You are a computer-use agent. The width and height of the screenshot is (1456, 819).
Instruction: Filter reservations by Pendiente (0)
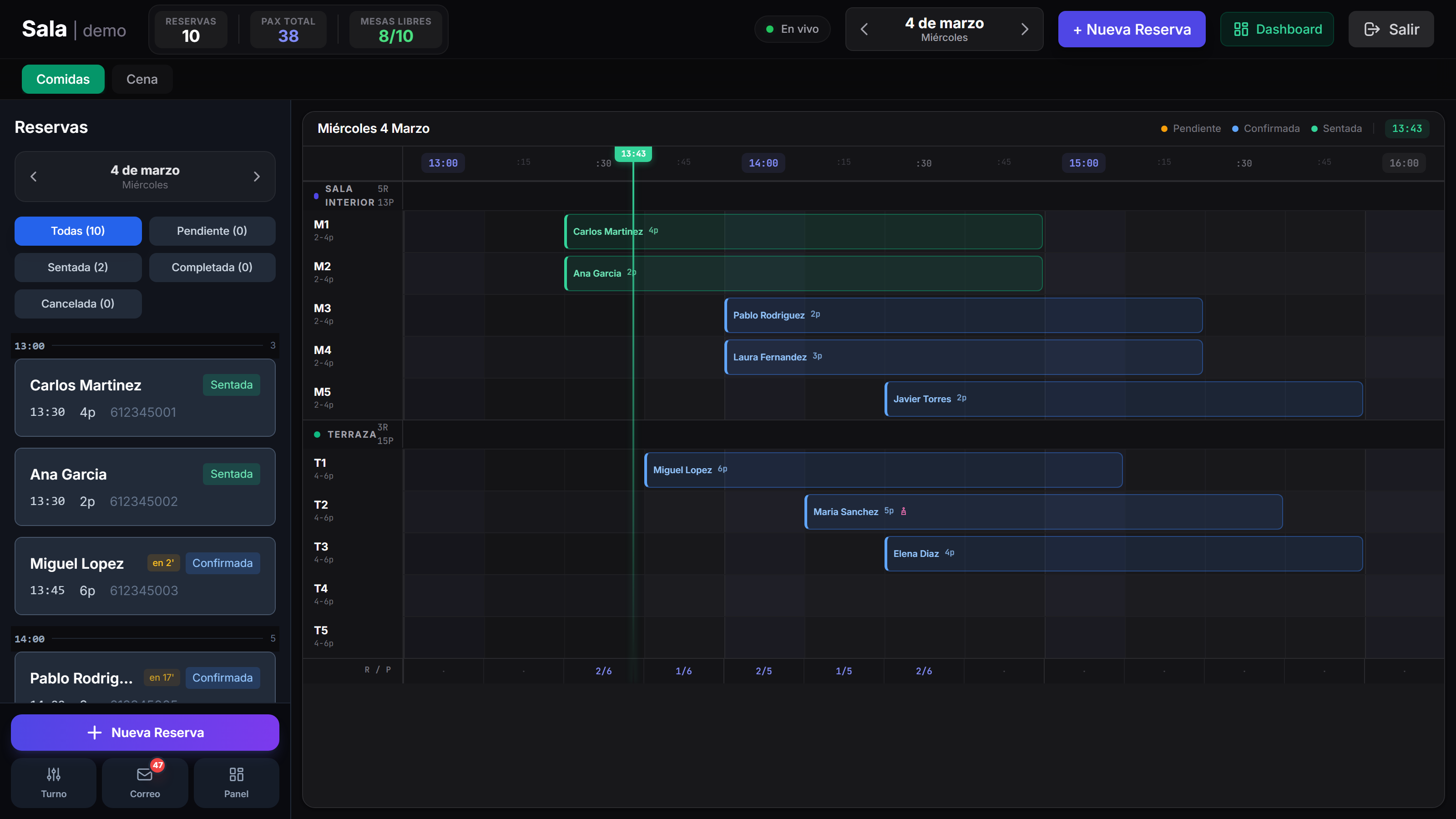[212, 231]
